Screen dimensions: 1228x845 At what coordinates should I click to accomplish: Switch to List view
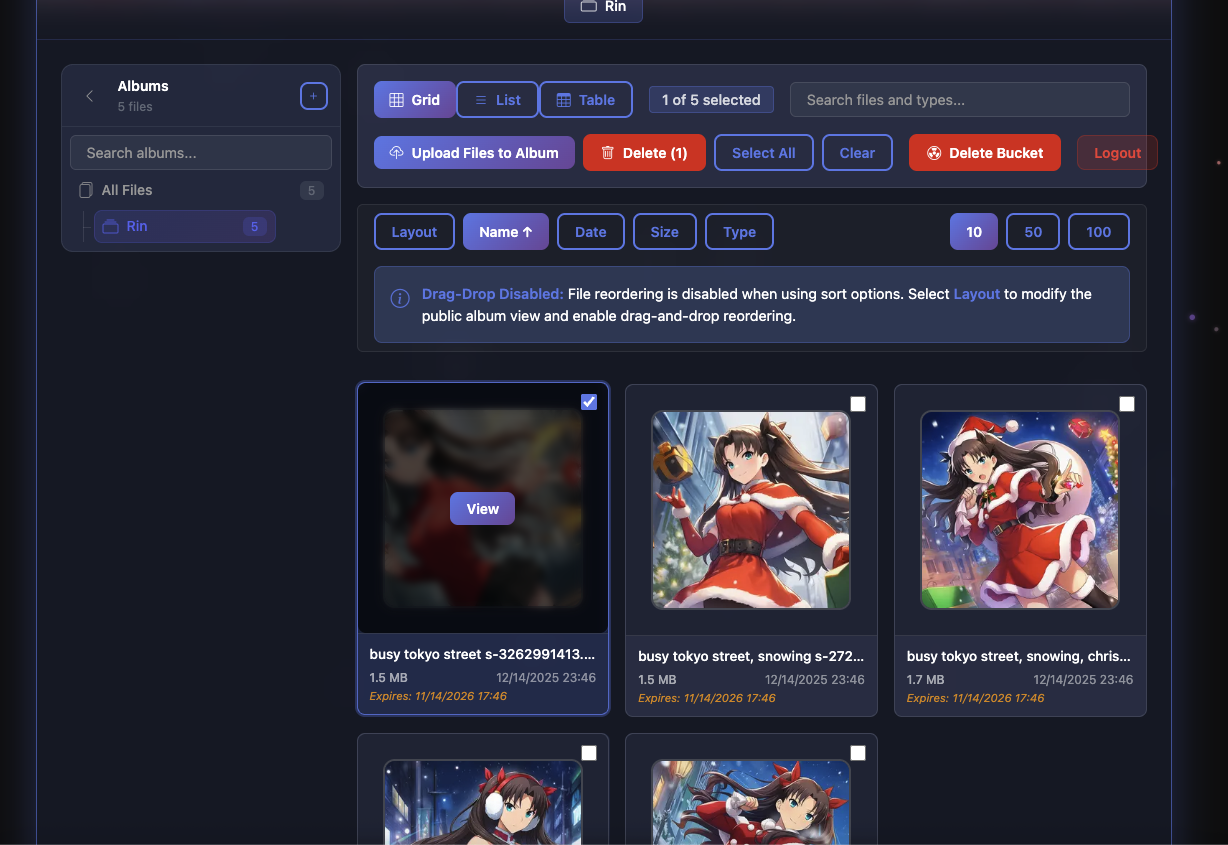point(497,100)
